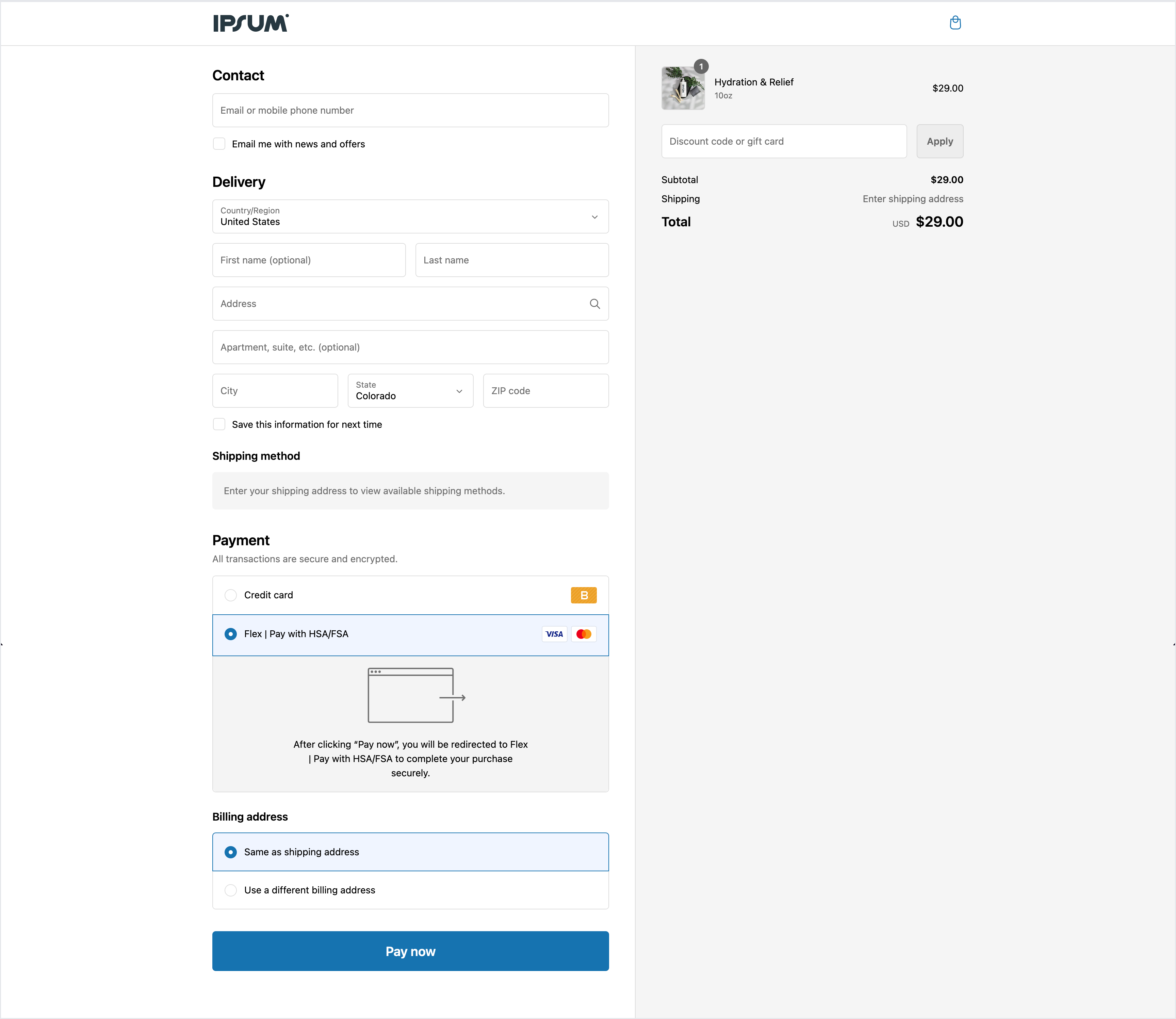Image resolution: width=1176 pixels, height=1019 pixels.
Task: Enable Email me with news and offers
Action: click(219, 144)
